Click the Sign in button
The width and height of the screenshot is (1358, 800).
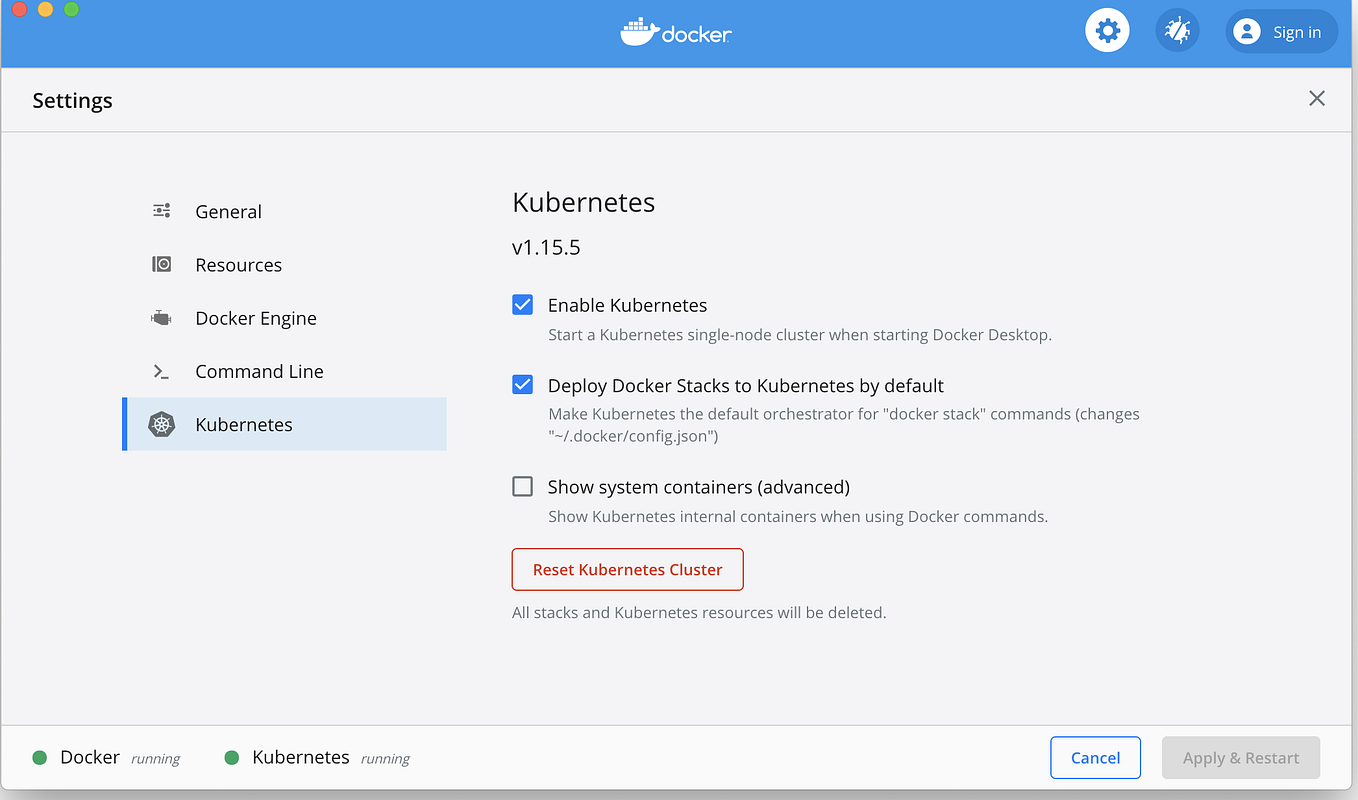pos(1281,32)
